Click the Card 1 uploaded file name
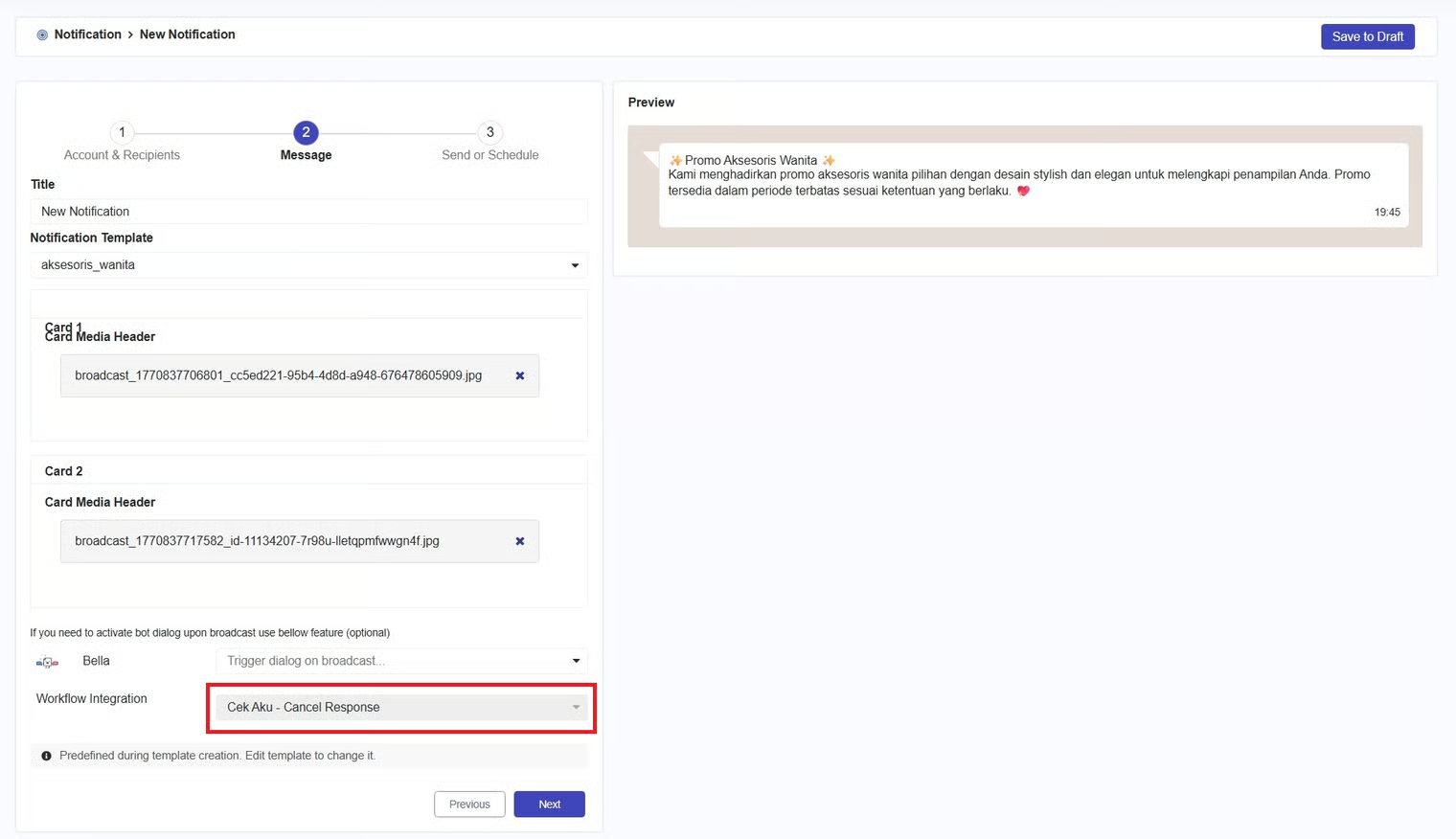1456x839 pixels. click(x=278, y=375)
